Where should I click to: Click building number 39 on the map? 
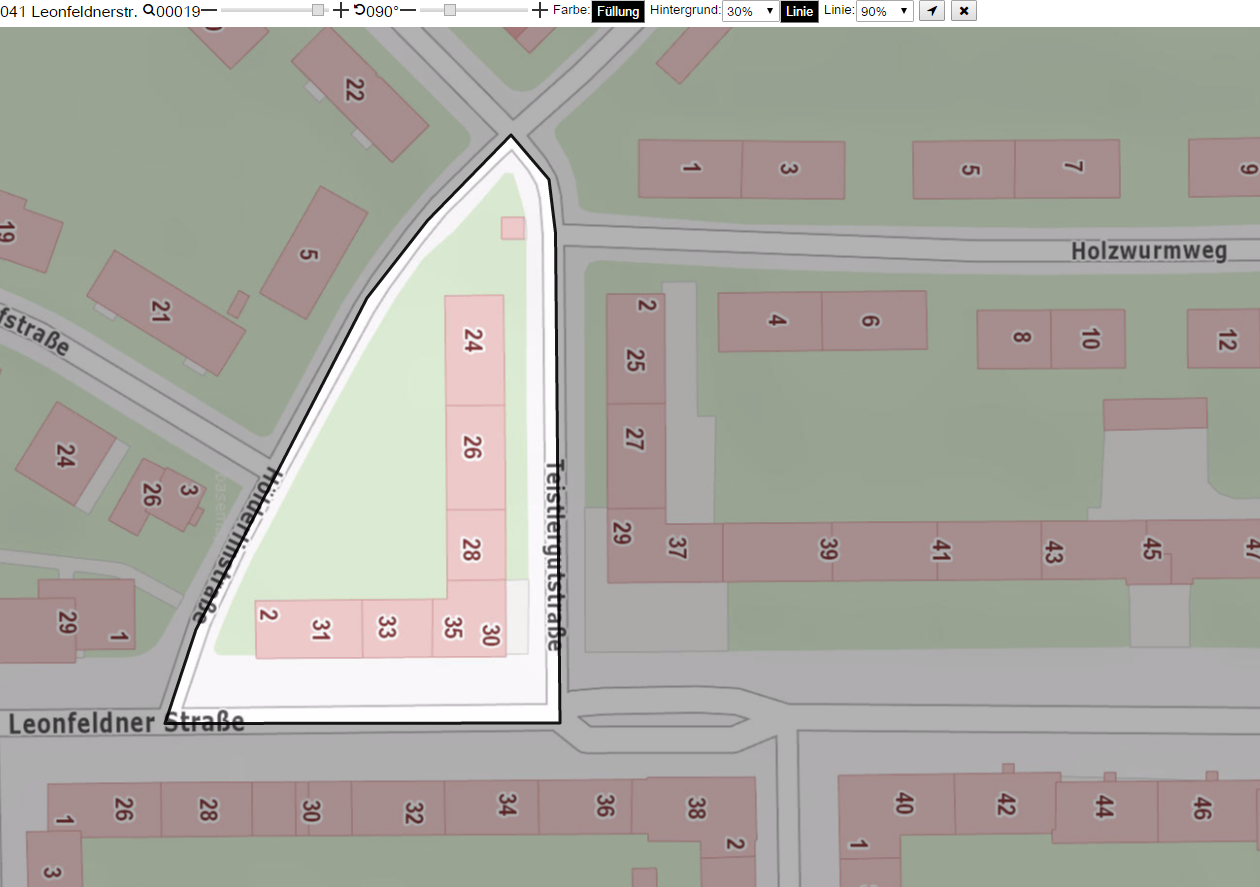pyautogui.click(x=827, y=550)
